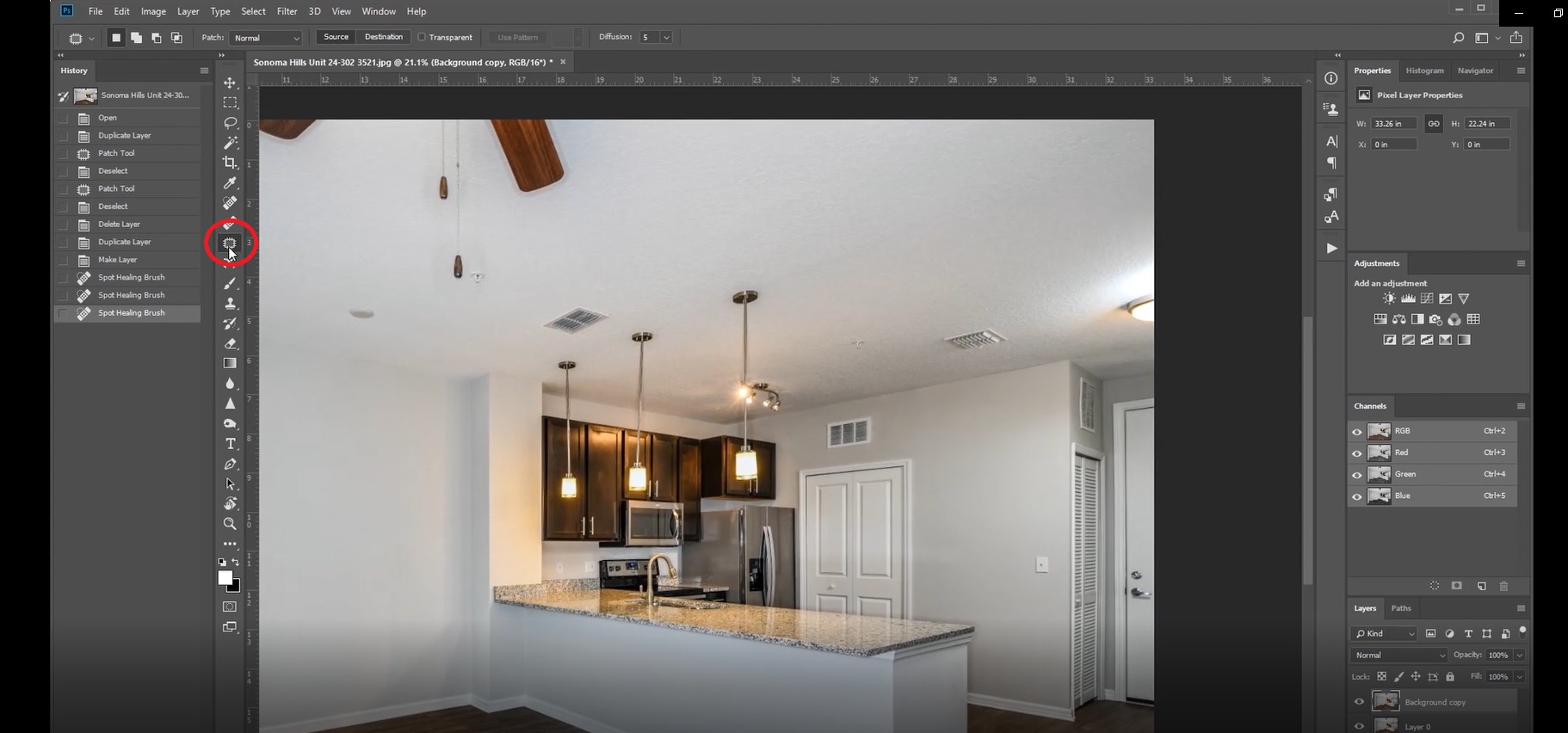This screenshot has height=733, width=1568.
Task: Select the Zoom tool
Action: 230,524
